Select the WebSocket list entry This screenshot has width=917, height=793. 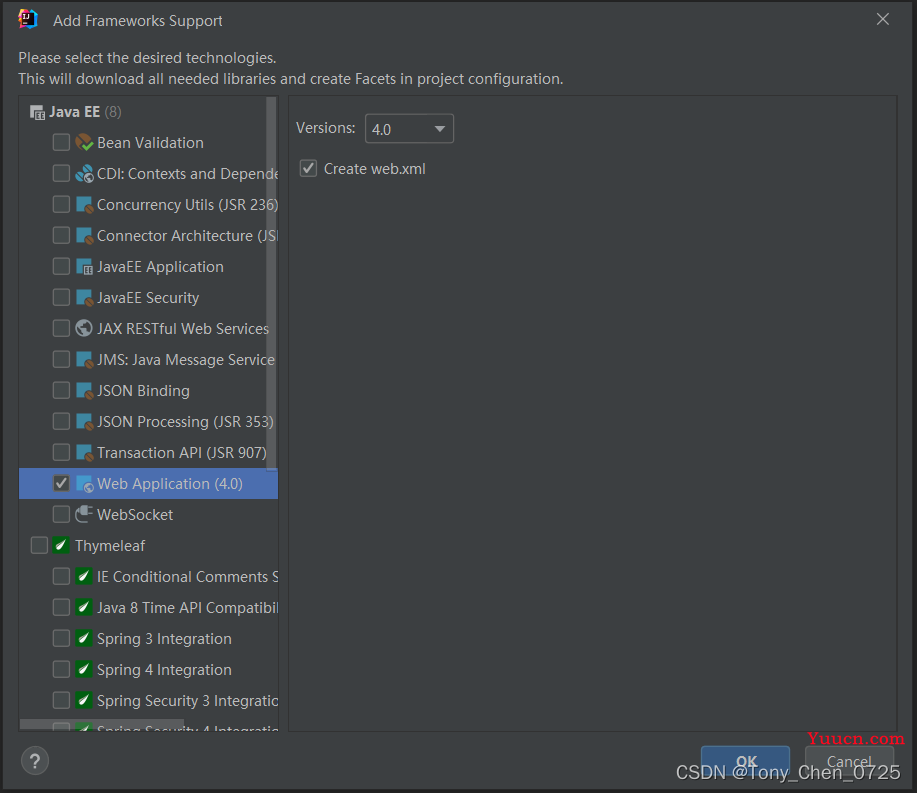click(x=149, y=514)
